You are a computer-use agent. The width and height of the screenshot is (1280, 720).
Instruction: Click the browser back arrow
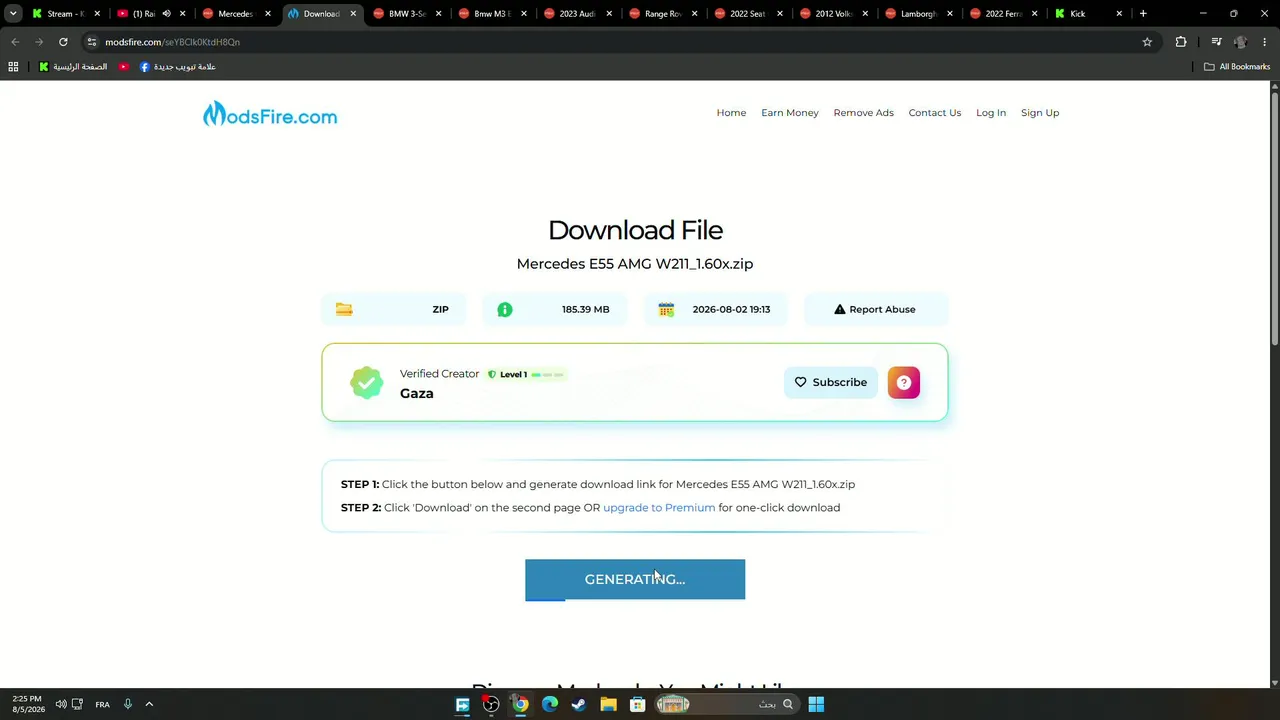15,42
